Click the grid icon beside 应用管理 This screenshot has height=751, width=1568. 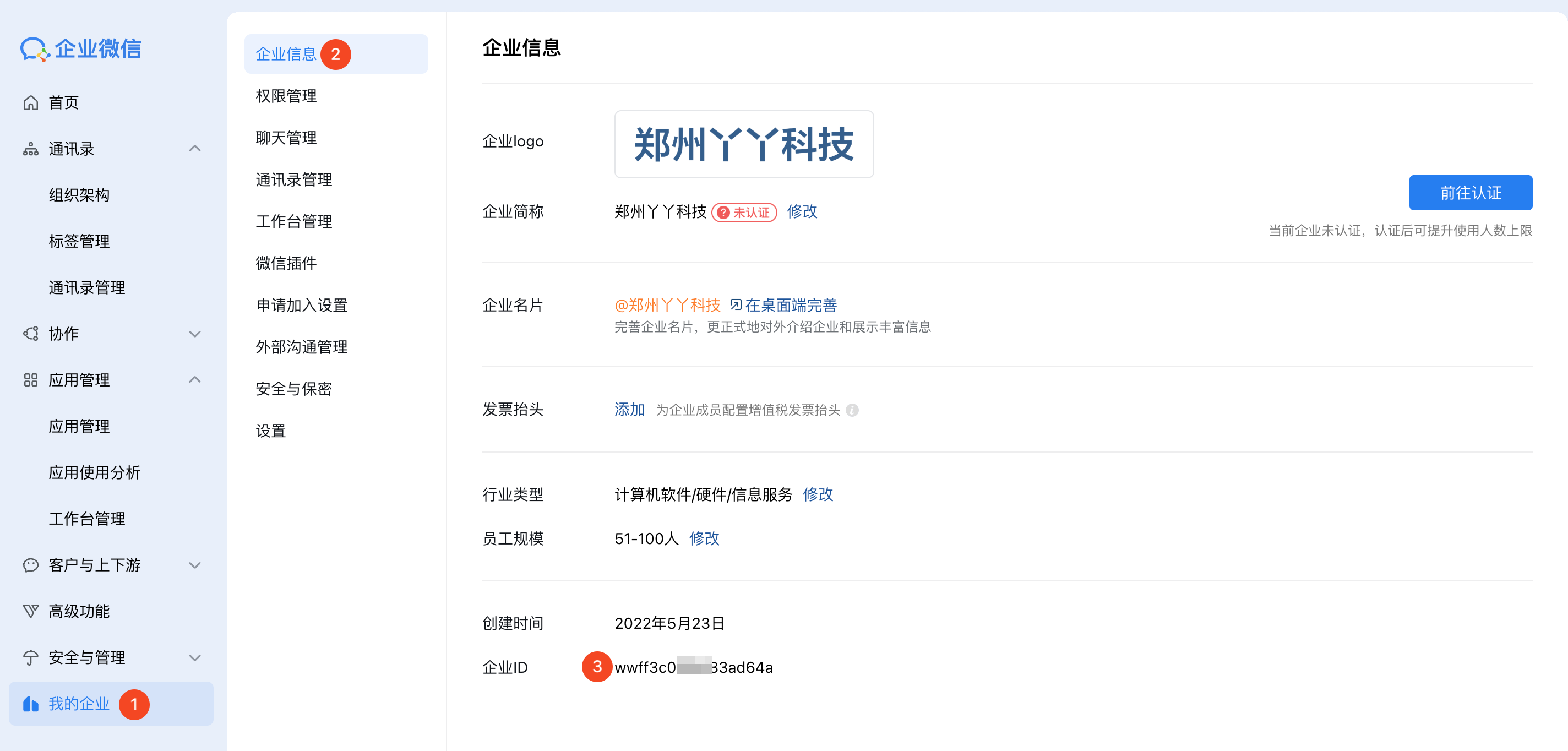pyautogui.click(x=30, y=380)
